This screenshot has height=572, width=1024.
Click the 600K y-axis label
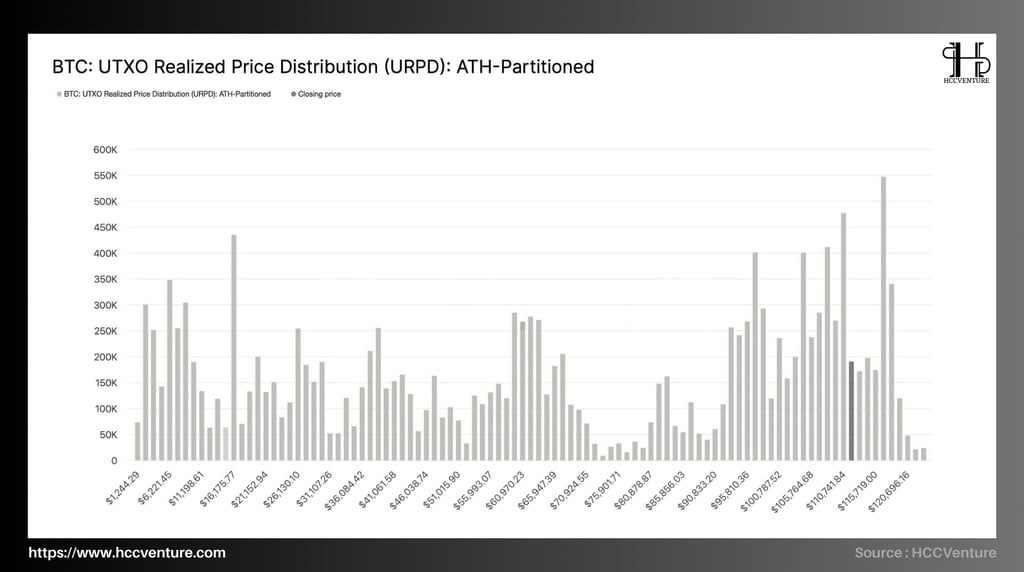click(105, 150)
